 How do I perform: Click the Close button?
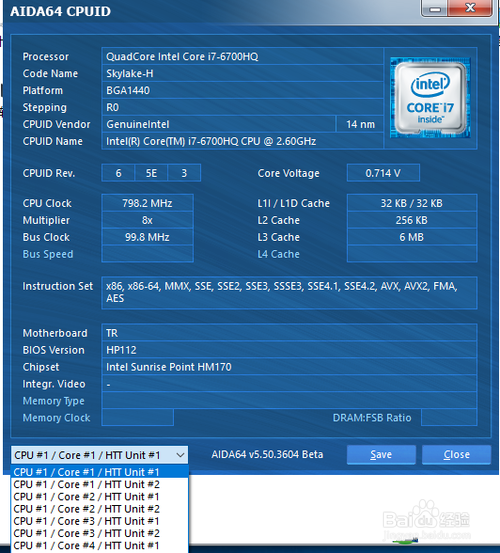456,455
